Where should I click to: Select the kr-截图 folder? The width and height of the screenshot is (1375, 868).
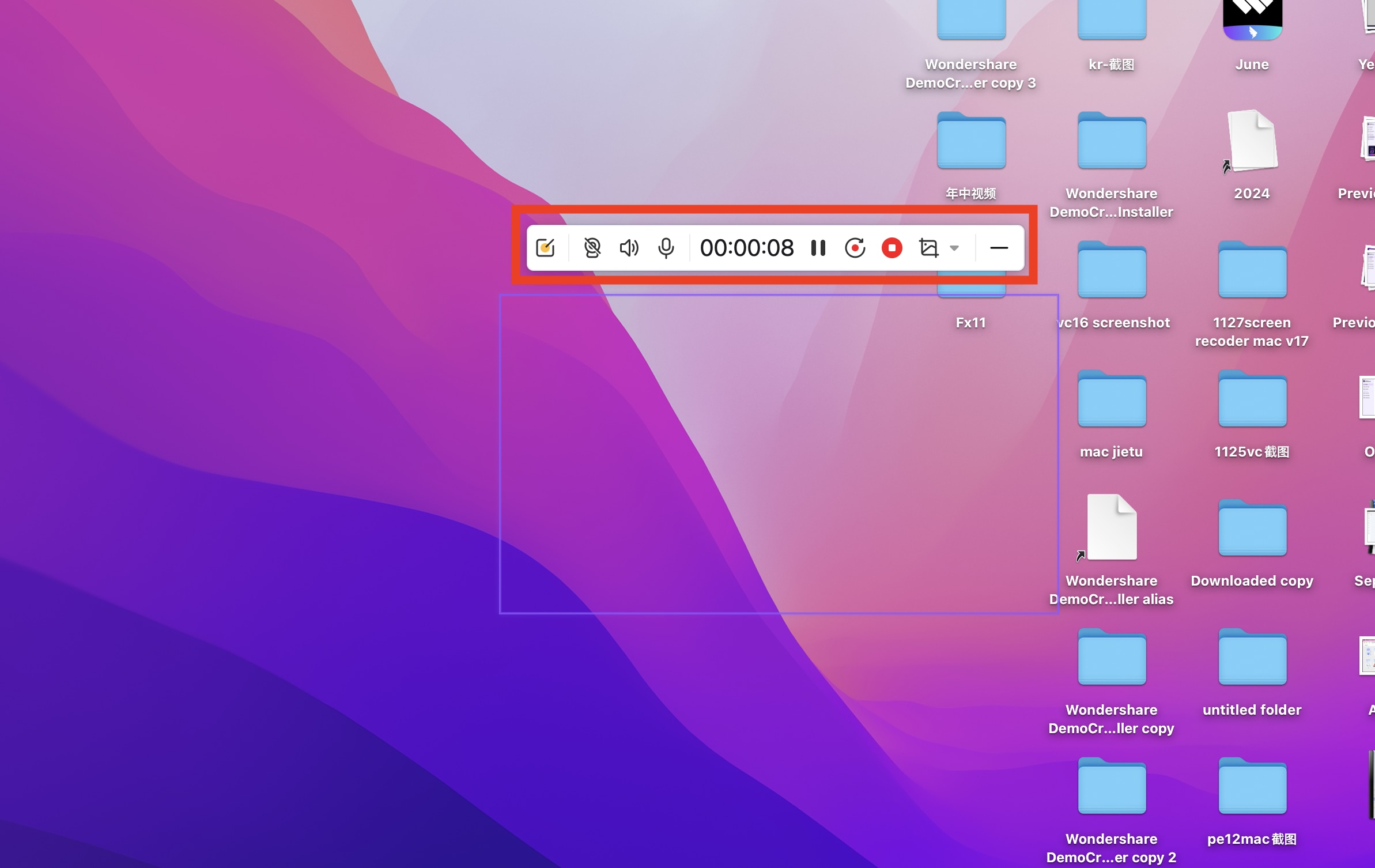[1112, 20]
